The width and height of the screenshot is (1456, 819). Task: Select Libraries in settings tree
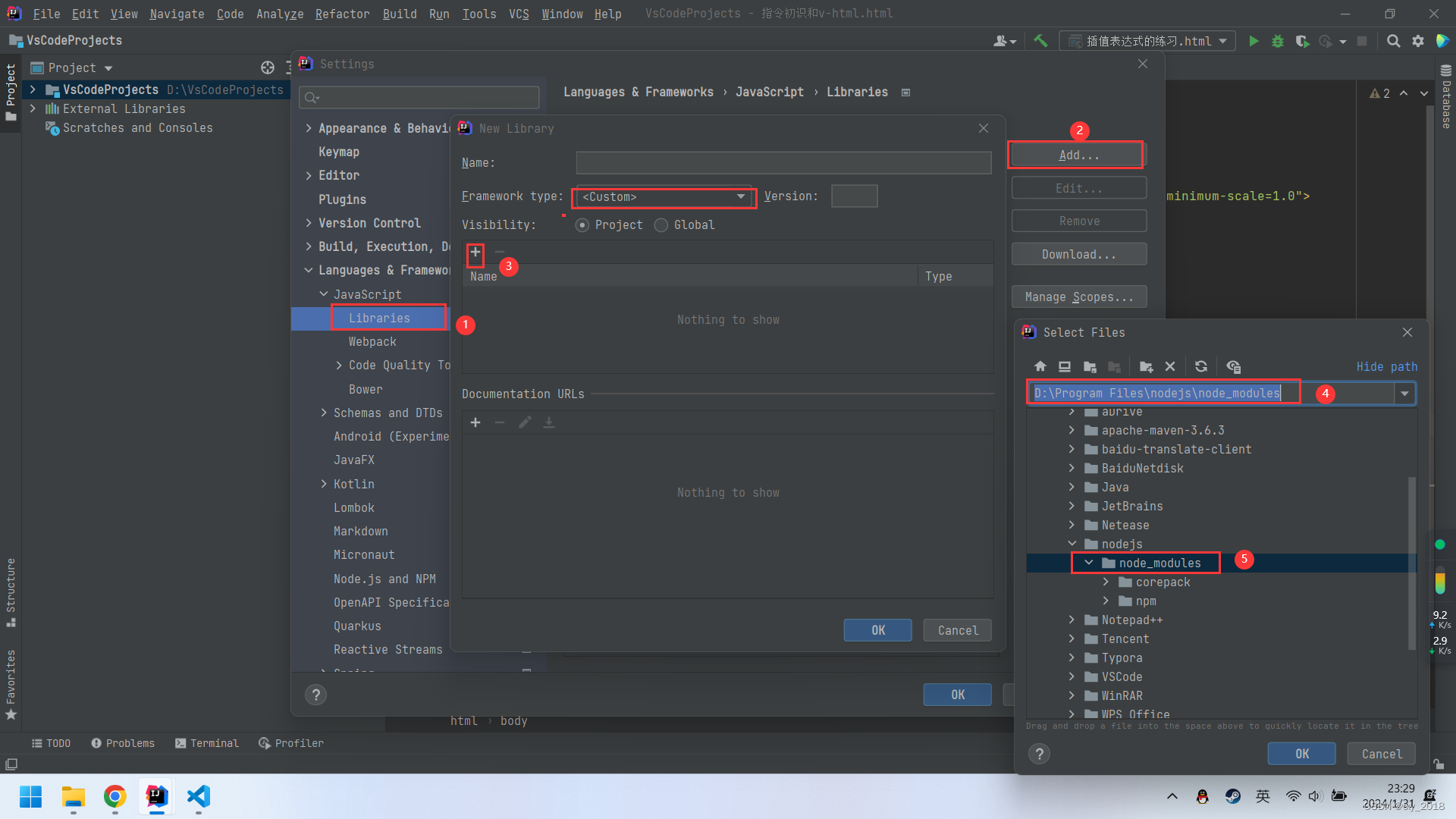tap(378, 318)
